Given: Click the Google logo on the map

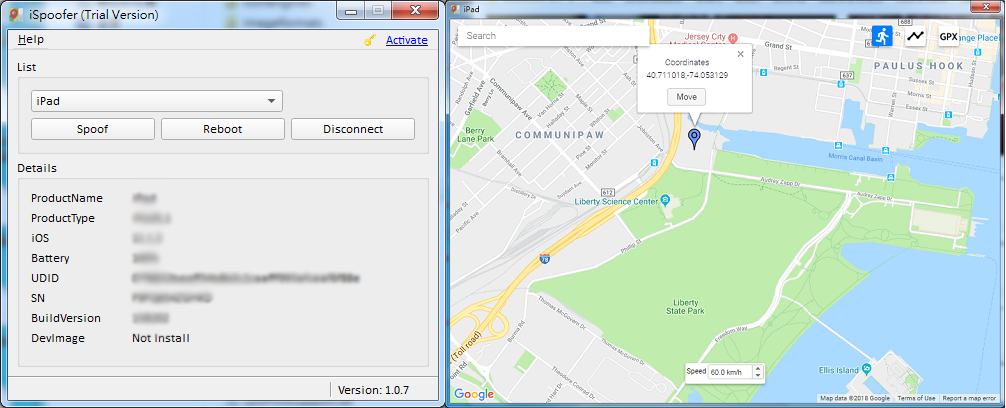Looking at the screenshot, I should point(473,394).
